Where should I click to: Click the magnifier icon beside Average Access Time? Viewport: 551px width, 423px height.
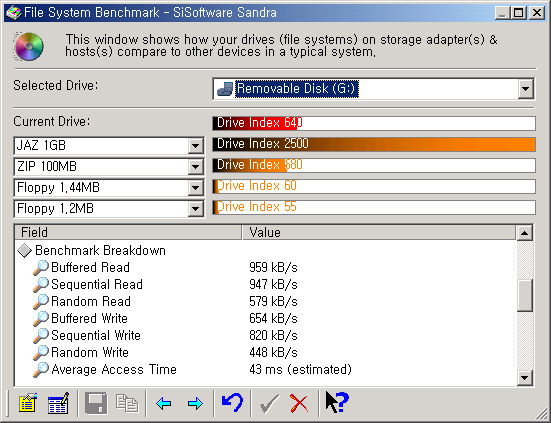click(41, 370)
